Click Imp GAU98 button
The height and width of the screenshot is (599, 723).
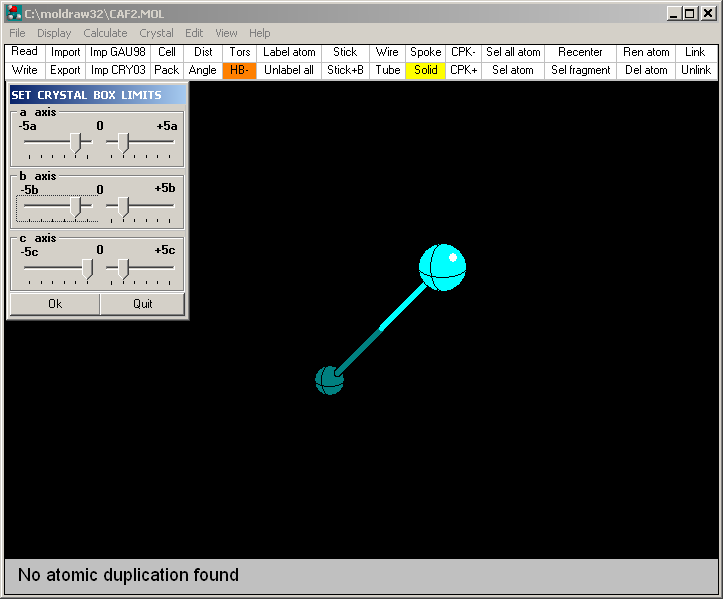coord(118,52)
